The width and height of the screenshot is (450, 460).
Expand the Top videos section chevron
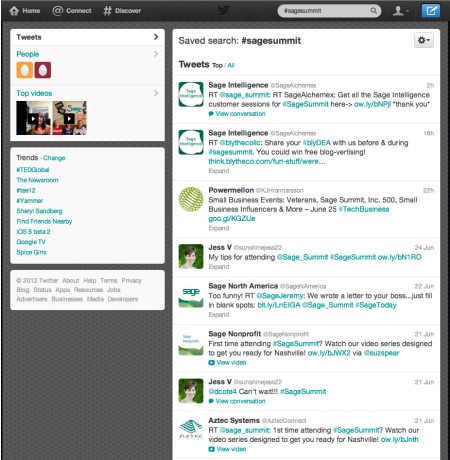point(156,93)
